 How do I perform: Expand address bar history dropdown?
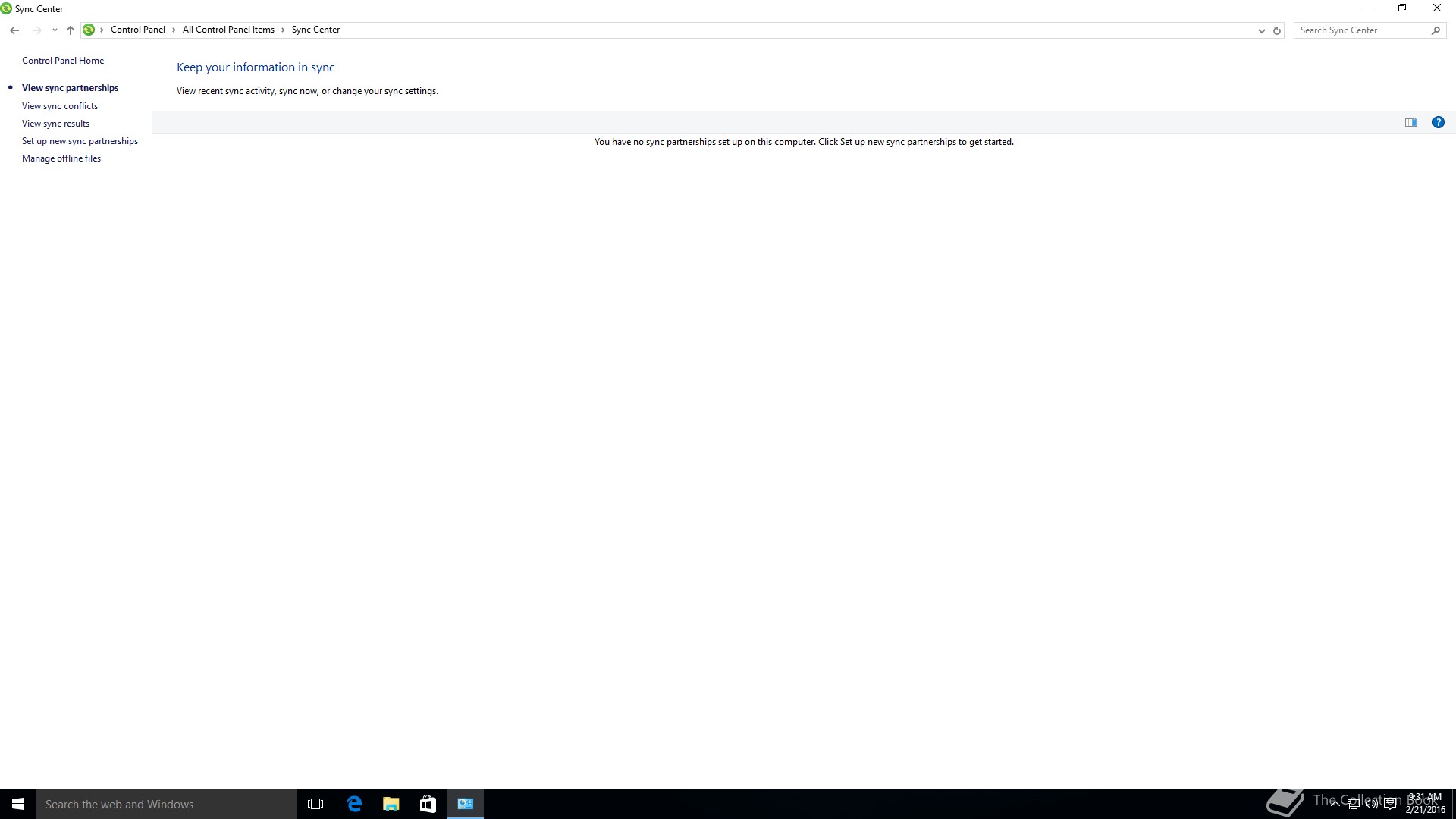click(1261, 30)
